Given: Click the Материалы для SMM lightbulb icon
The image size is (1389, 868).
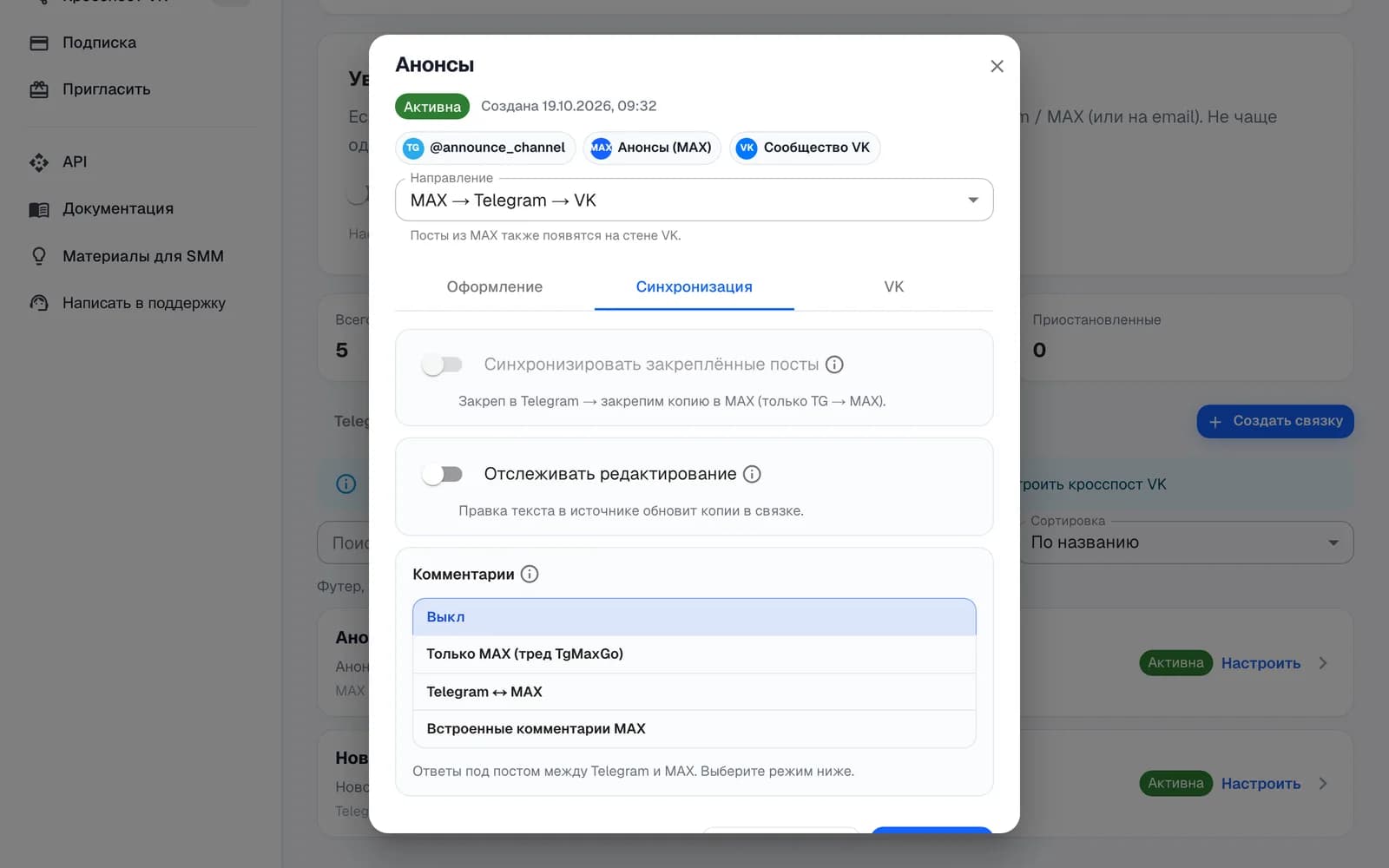Looking at the screenshot, I should coord(39,256).
